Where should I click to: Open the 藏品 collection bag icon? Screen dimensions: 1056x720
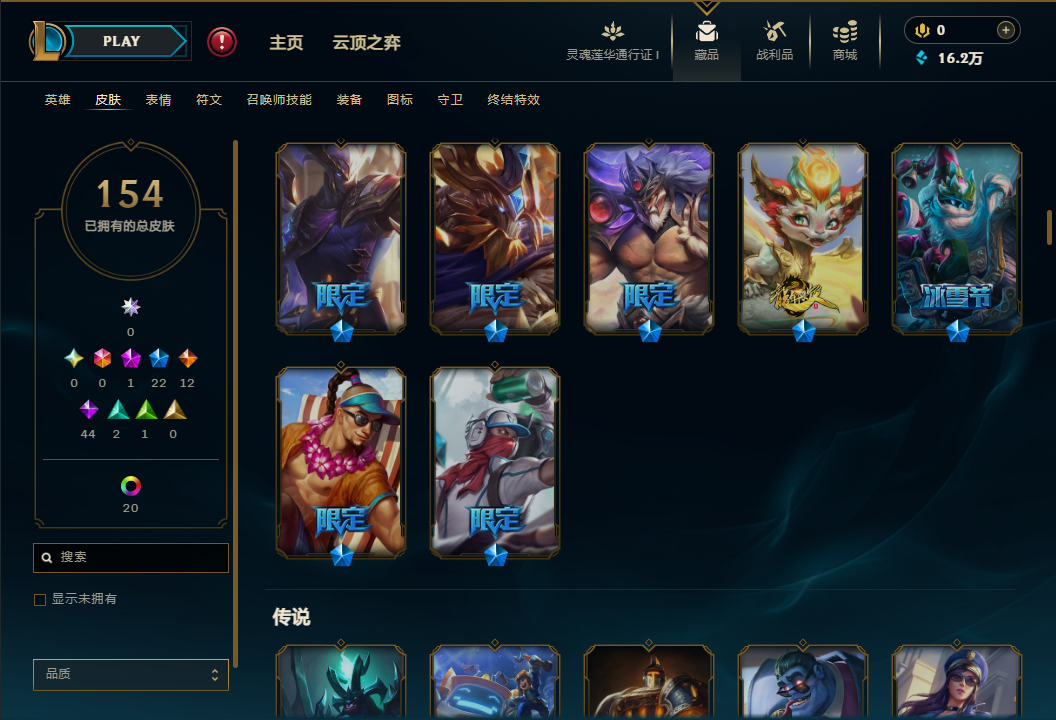coord(706,32)
